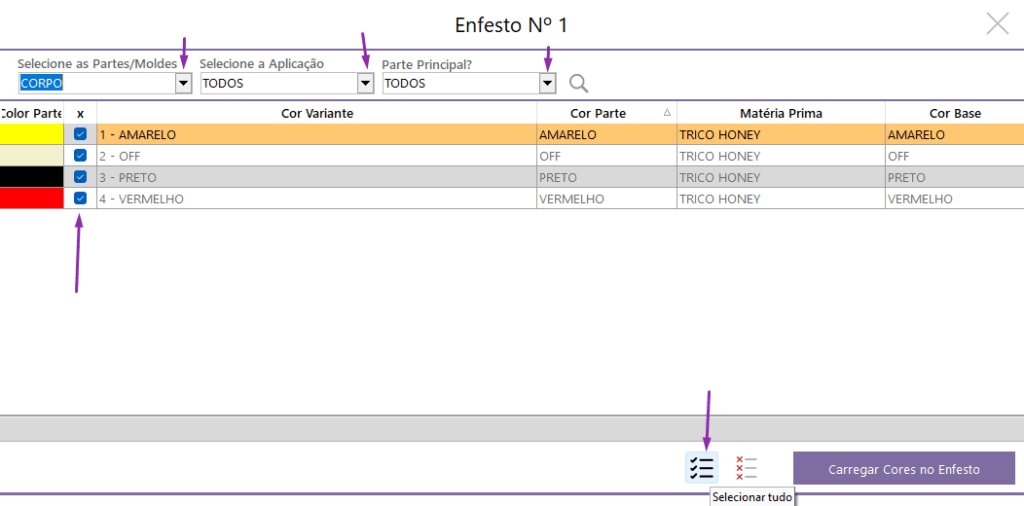Select the red color swatch cell
Screen dimensions: 1024x506
pyautogui.click(x=31, y=198)
